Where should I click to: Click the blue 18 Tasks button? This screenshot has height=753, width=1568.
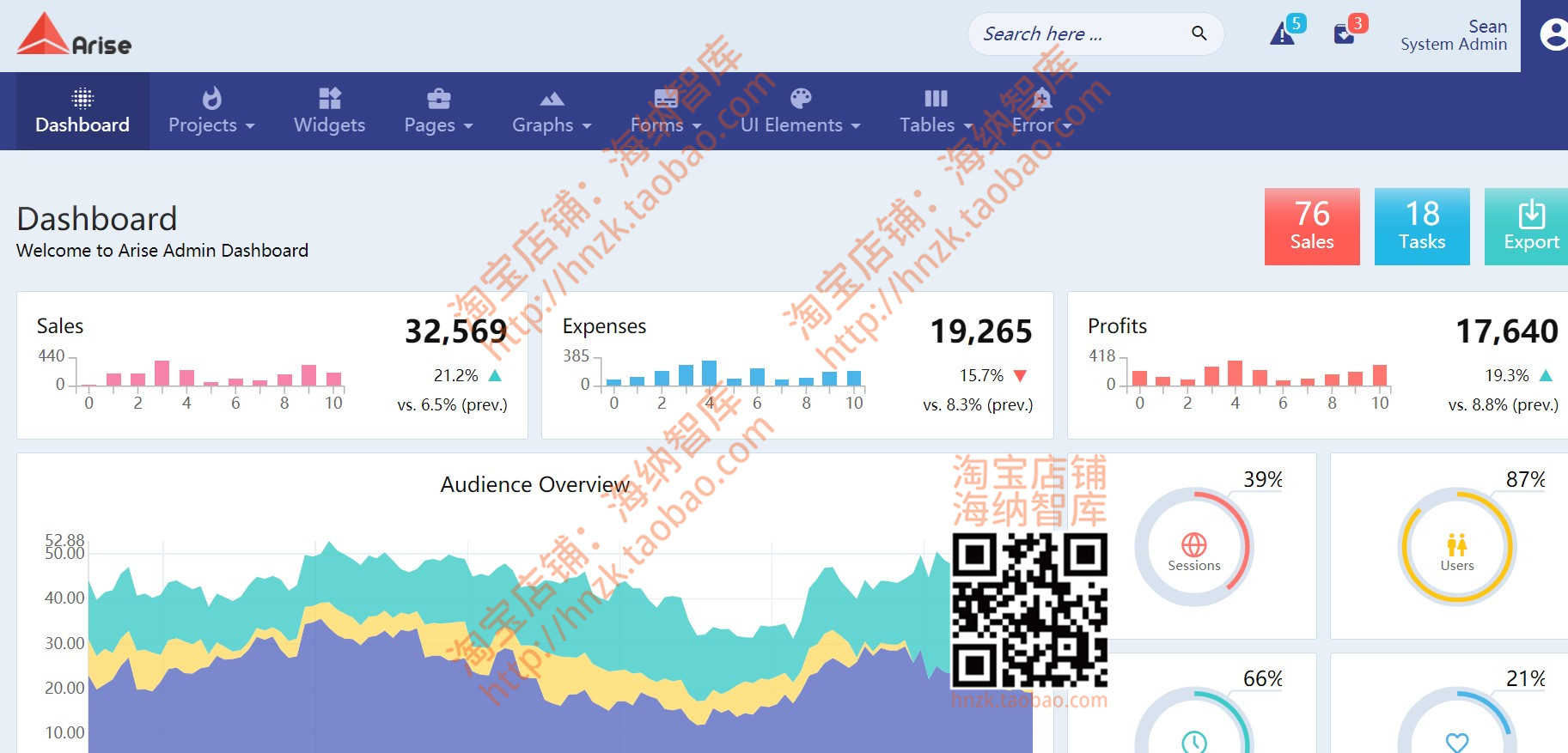(x=1422, y=227)
